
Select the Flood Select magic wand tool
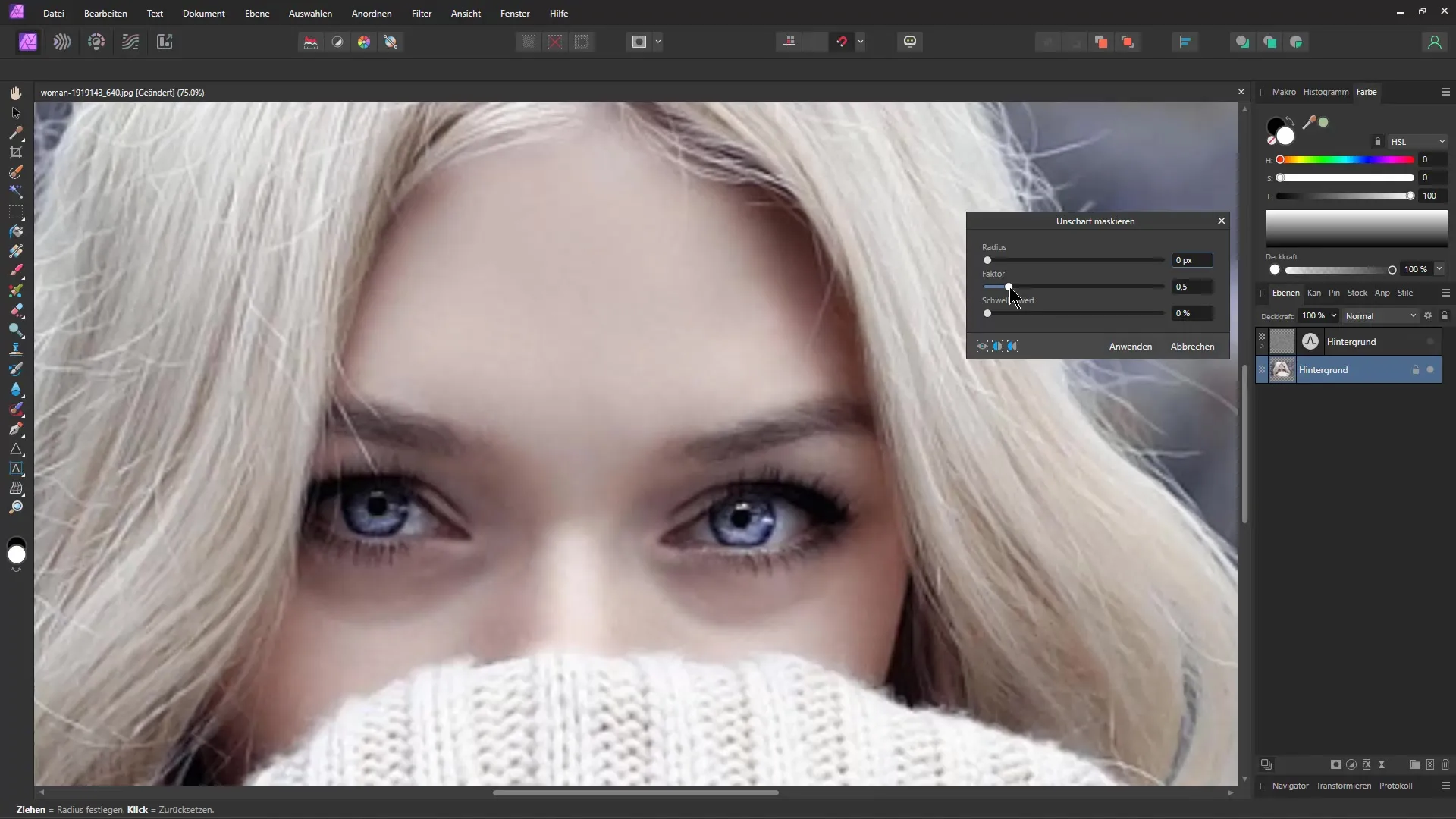click(16, 192)
